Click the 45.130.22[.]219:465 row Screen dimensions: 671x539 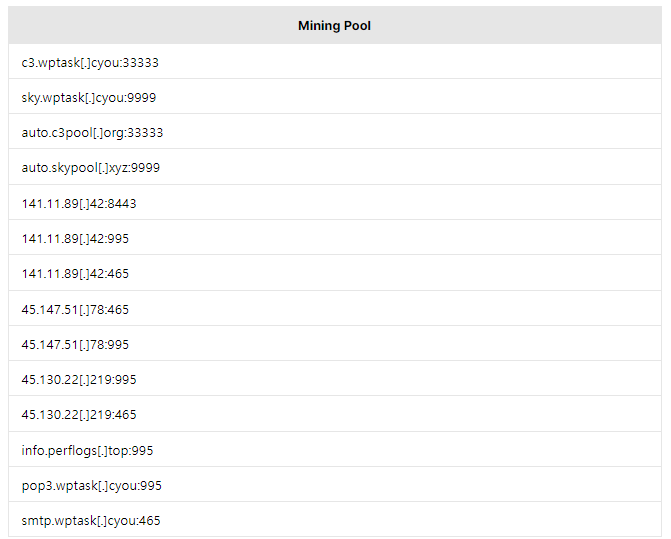(x=335, y=414)
